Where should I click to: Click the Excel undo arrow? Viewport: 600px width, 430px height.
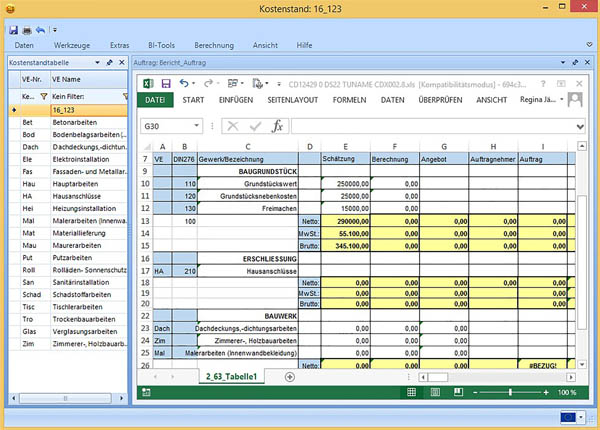184,83
